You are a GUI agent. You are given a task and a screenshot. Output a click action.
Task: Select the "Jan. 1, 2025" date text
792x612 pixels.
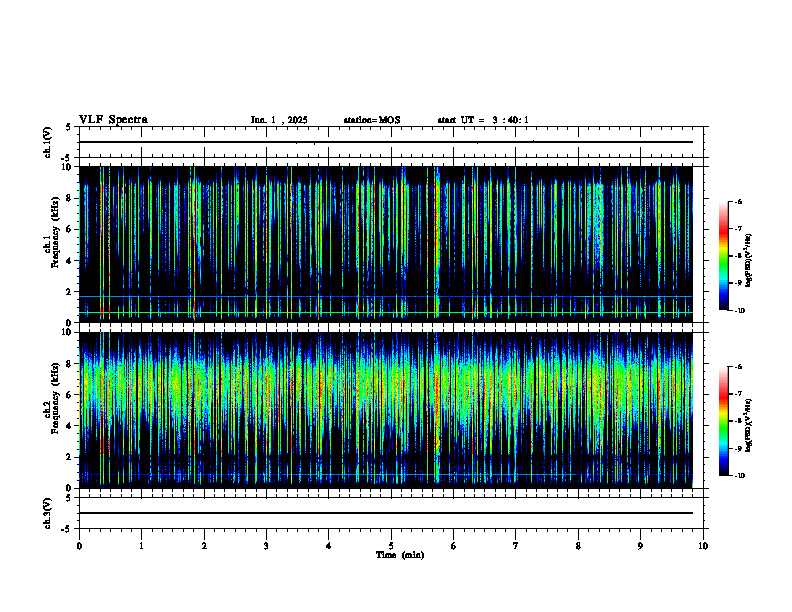279,120
